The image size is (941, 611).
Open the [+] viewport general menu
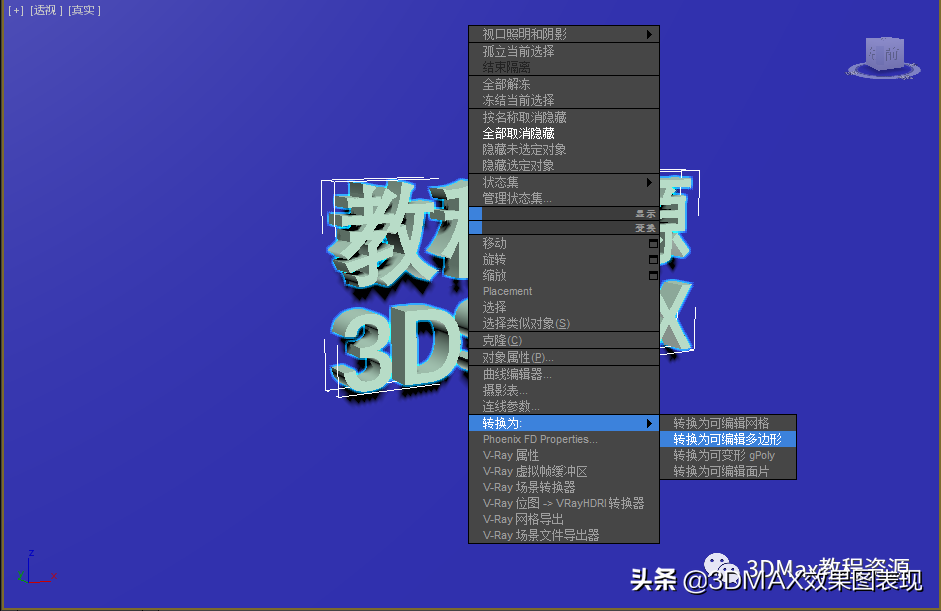click(16, 10)
